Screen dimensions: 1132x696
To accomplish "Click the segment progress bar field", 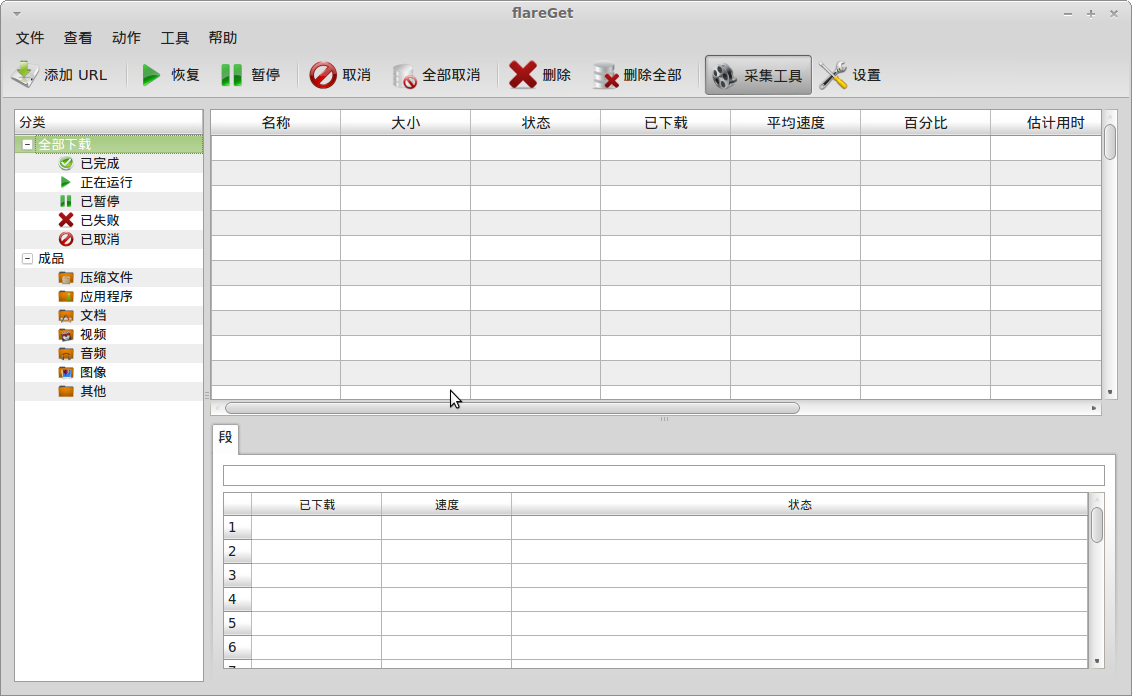I will click(663, 475).
